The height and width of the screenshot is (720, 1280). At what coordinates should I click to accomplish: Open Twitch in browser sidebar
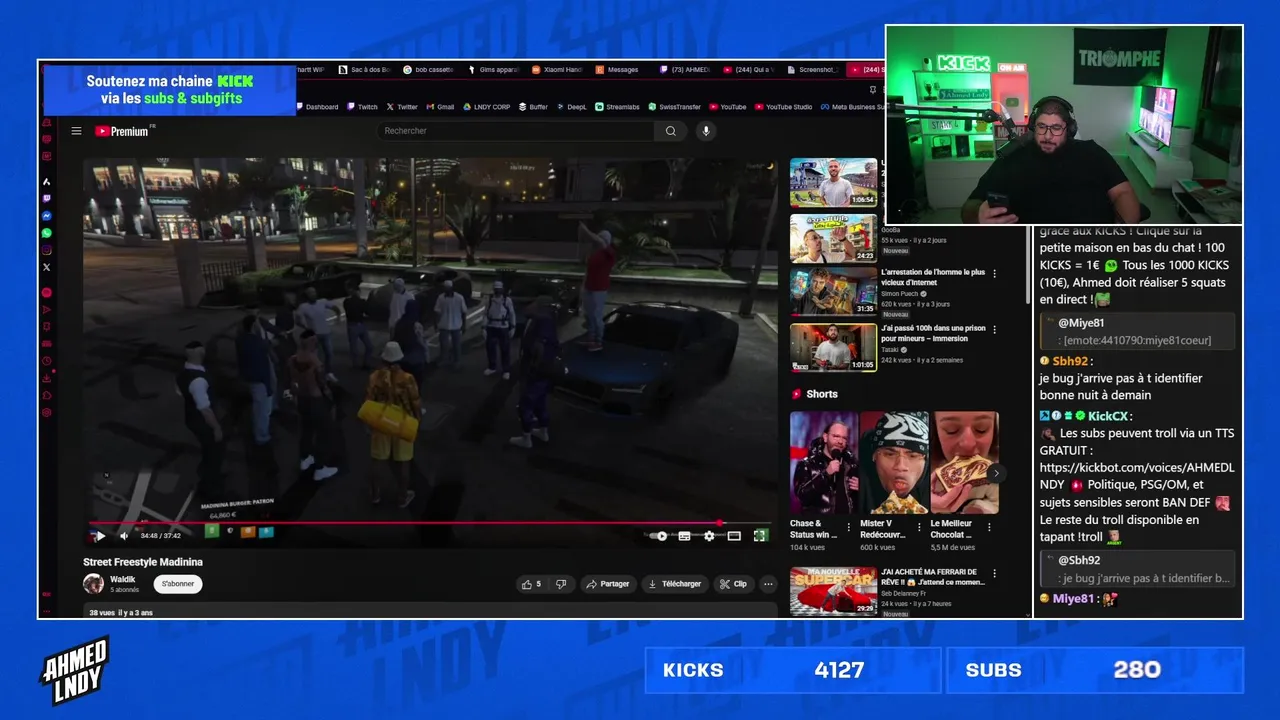pos(46,199)
